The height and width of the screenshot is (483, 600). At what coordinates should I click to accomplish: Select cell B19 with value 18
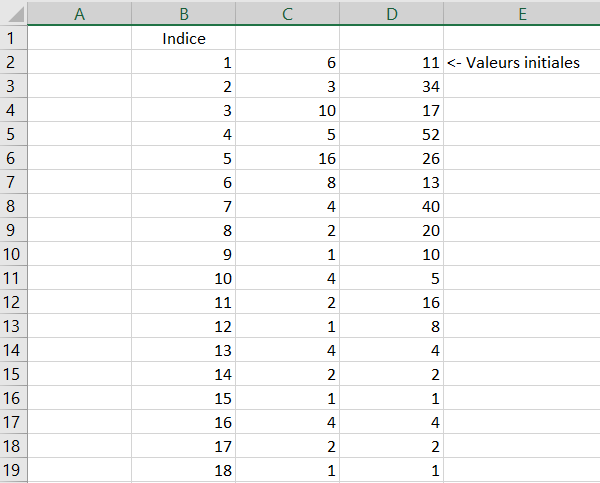[184, 470]
